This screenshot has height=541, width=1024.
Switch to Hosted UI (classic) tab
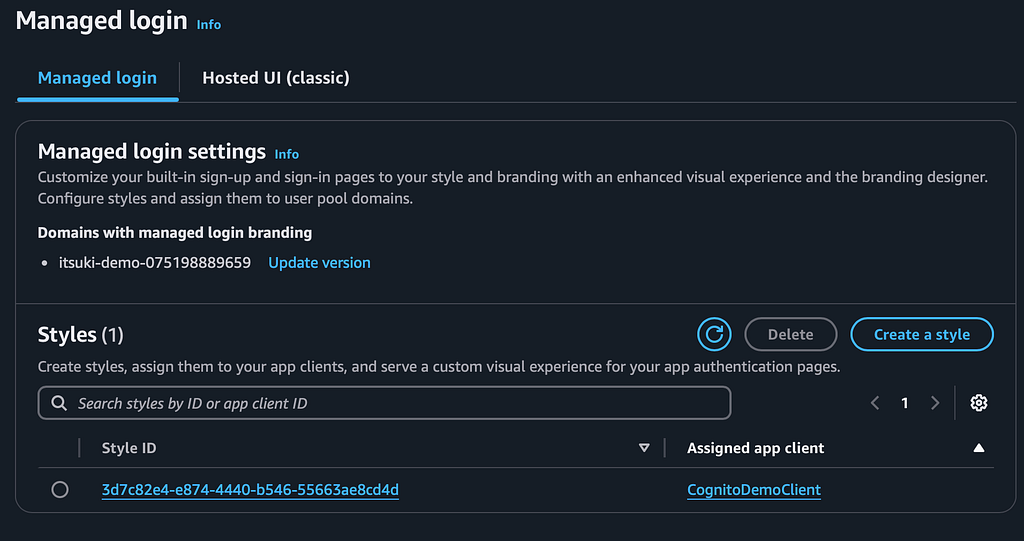tap(276, 78)
